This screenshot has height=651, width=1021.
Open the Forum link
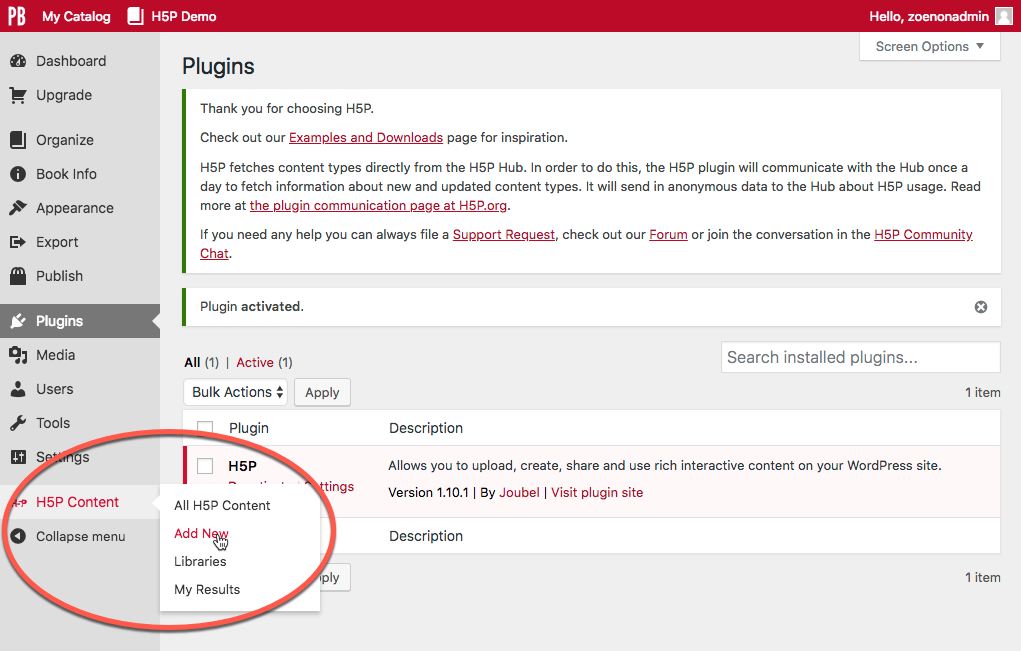click(668, 234)
